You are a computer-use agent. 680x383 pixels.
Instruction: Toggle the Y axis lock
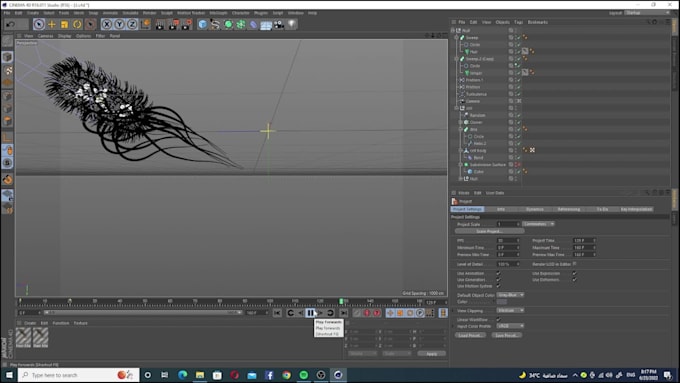119,25
